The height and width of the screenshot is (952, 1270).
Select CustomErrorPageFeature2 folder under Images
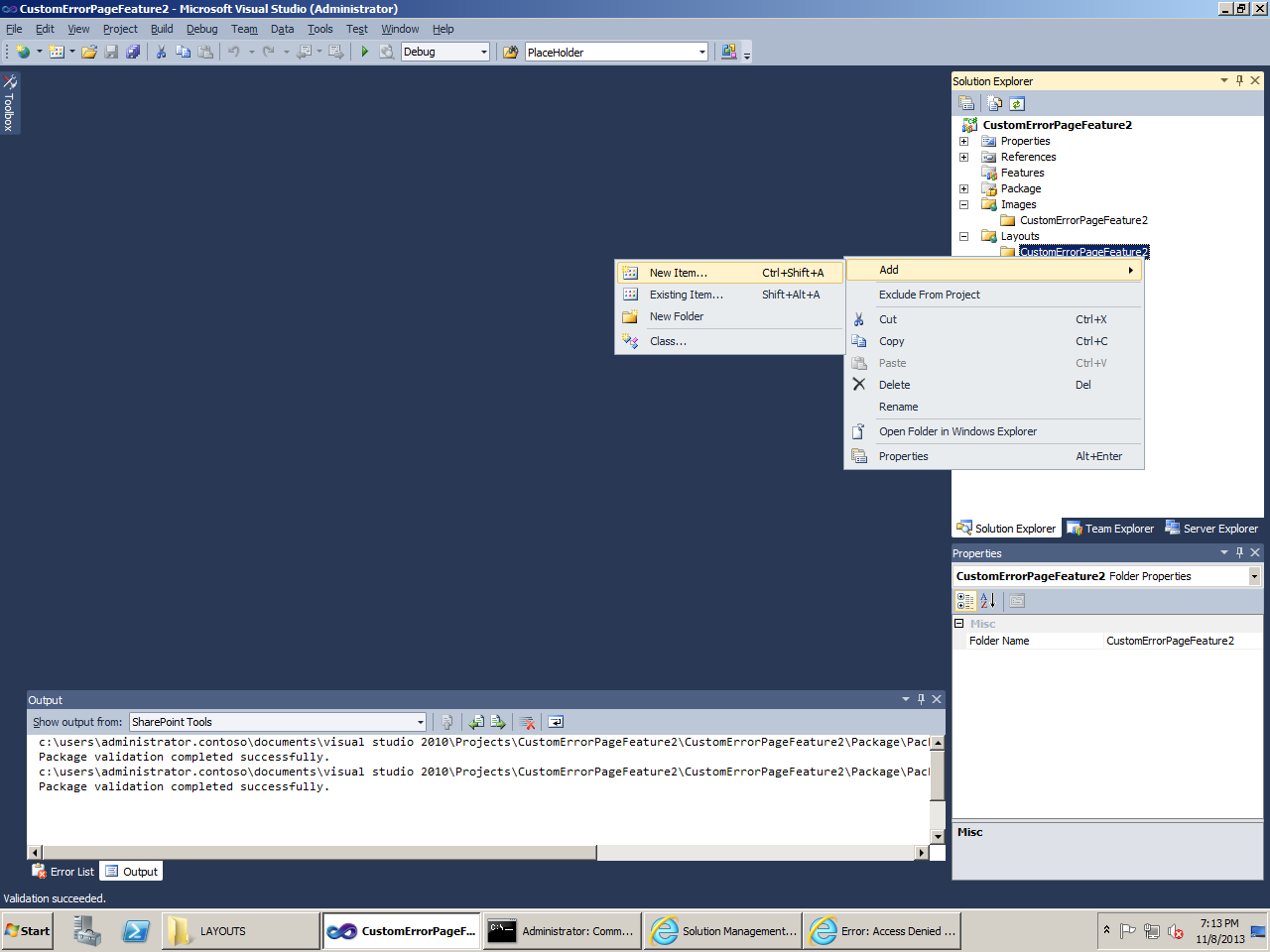click(x=1083, y=220)
